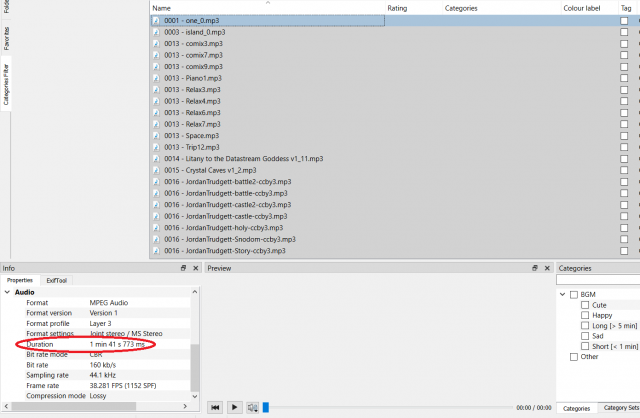Click the playback position slider handle
Image resolution: width=640 pixels, height=418 pixels.
(266, 407)
